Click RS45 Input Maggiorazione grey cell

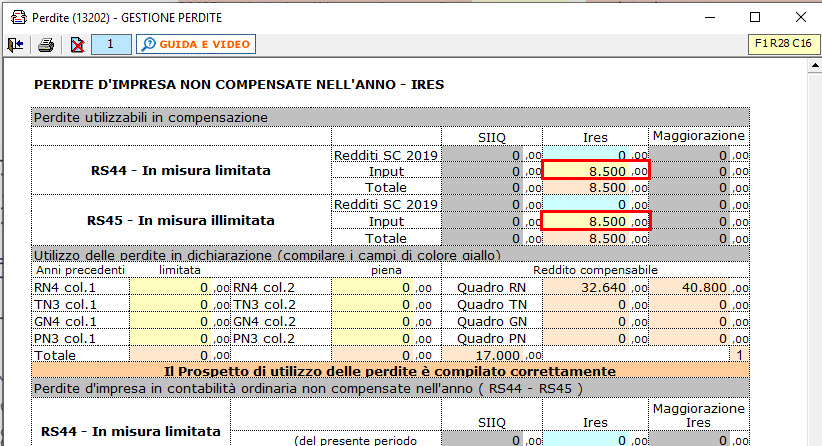coord(699,221)
